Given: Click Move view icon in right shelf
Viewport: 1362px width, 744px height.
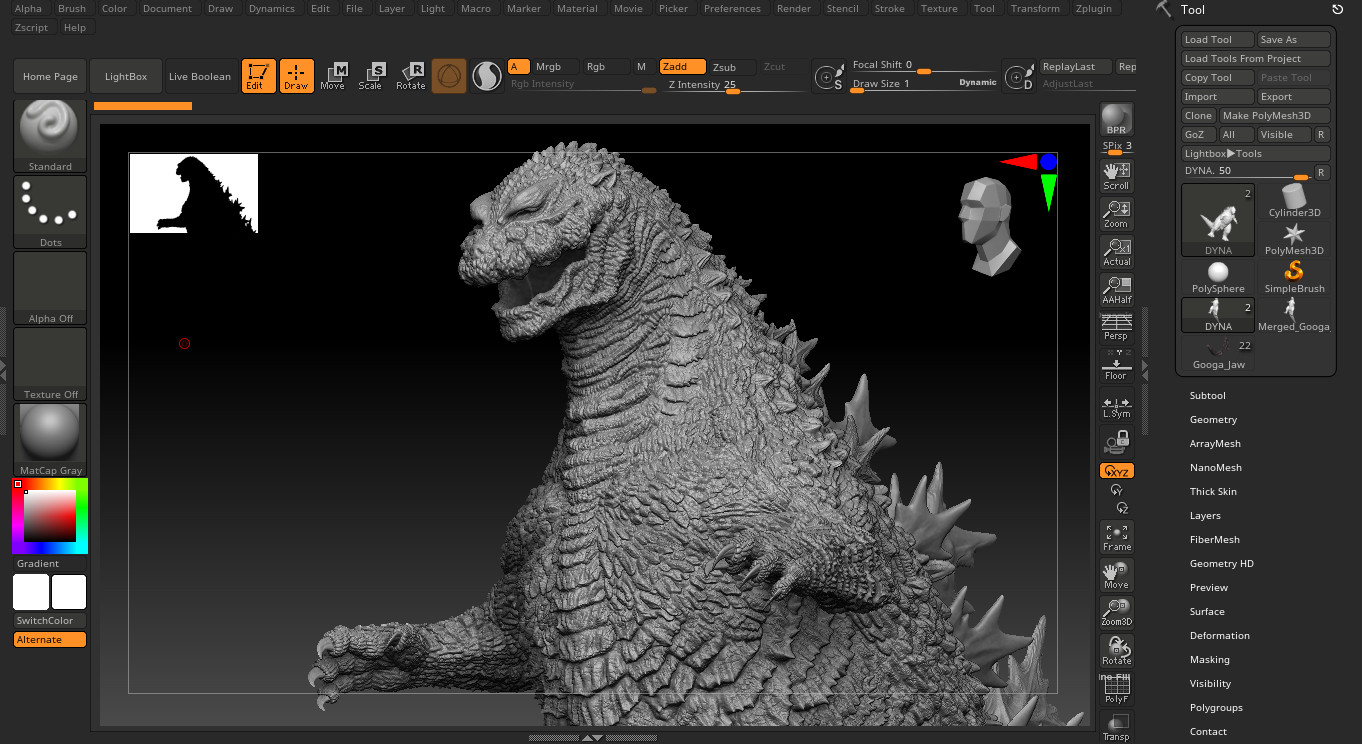Looking at the screenshot, I should coord(1116,575).
